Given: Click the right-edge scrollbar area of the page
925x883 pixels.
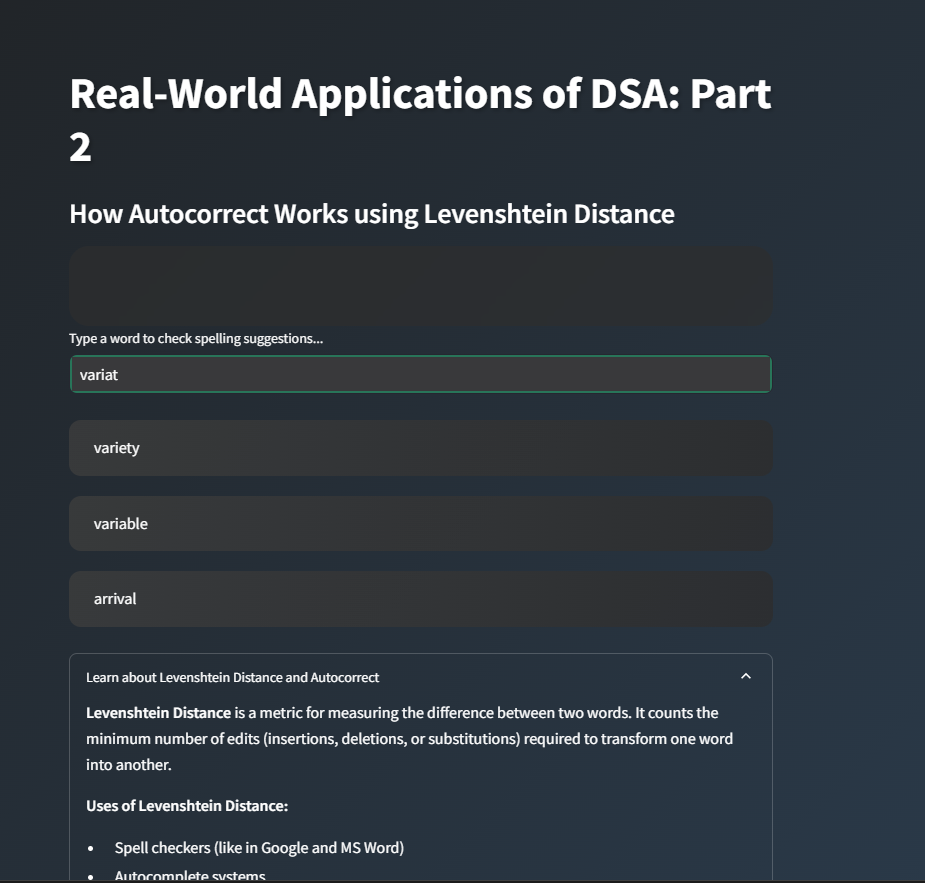Looking at the screenshot, I should pos(919,440).
